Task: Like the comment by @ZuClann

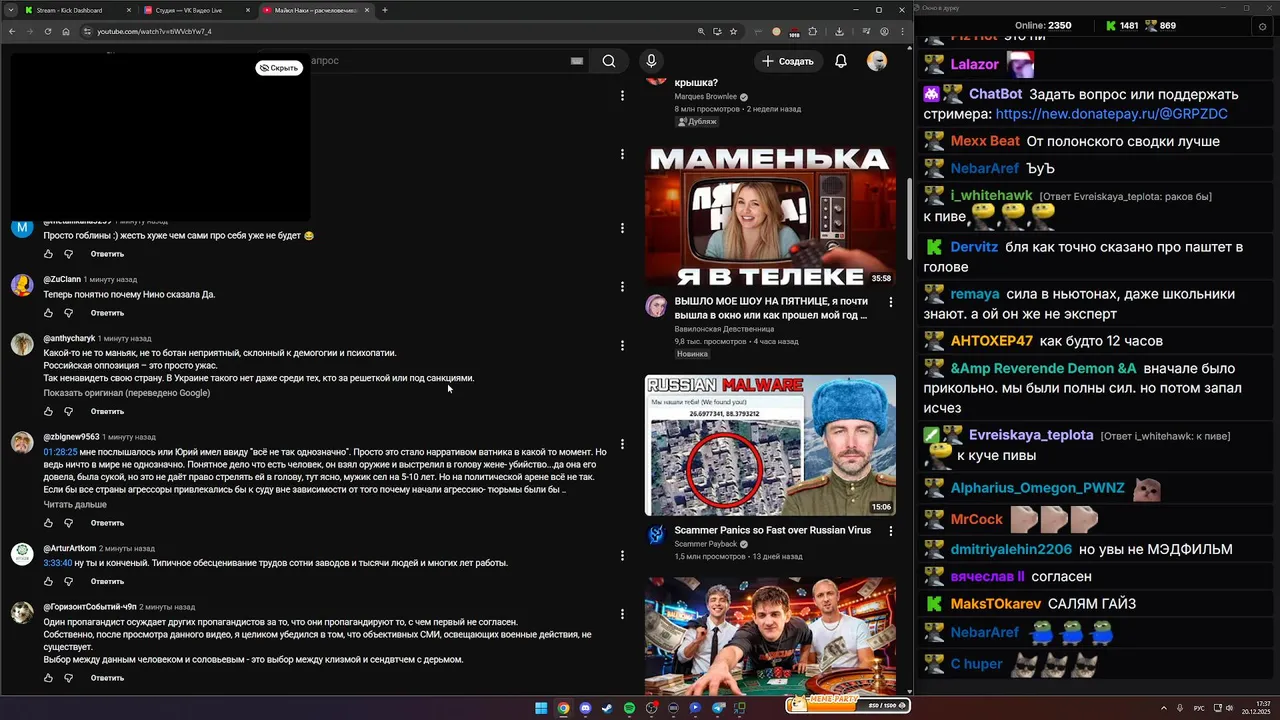Action: point(48,313)
